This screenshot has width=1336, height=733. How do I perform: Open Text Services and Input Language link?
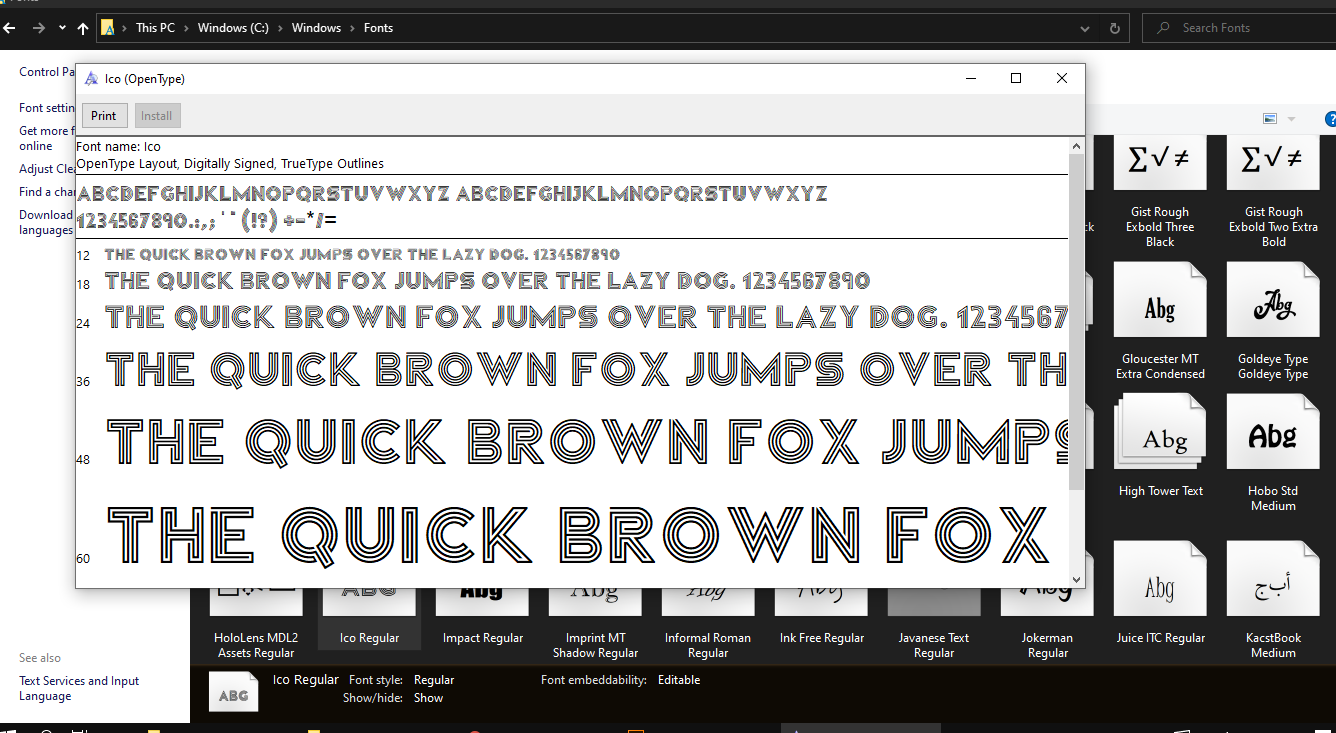coord(79,688)
